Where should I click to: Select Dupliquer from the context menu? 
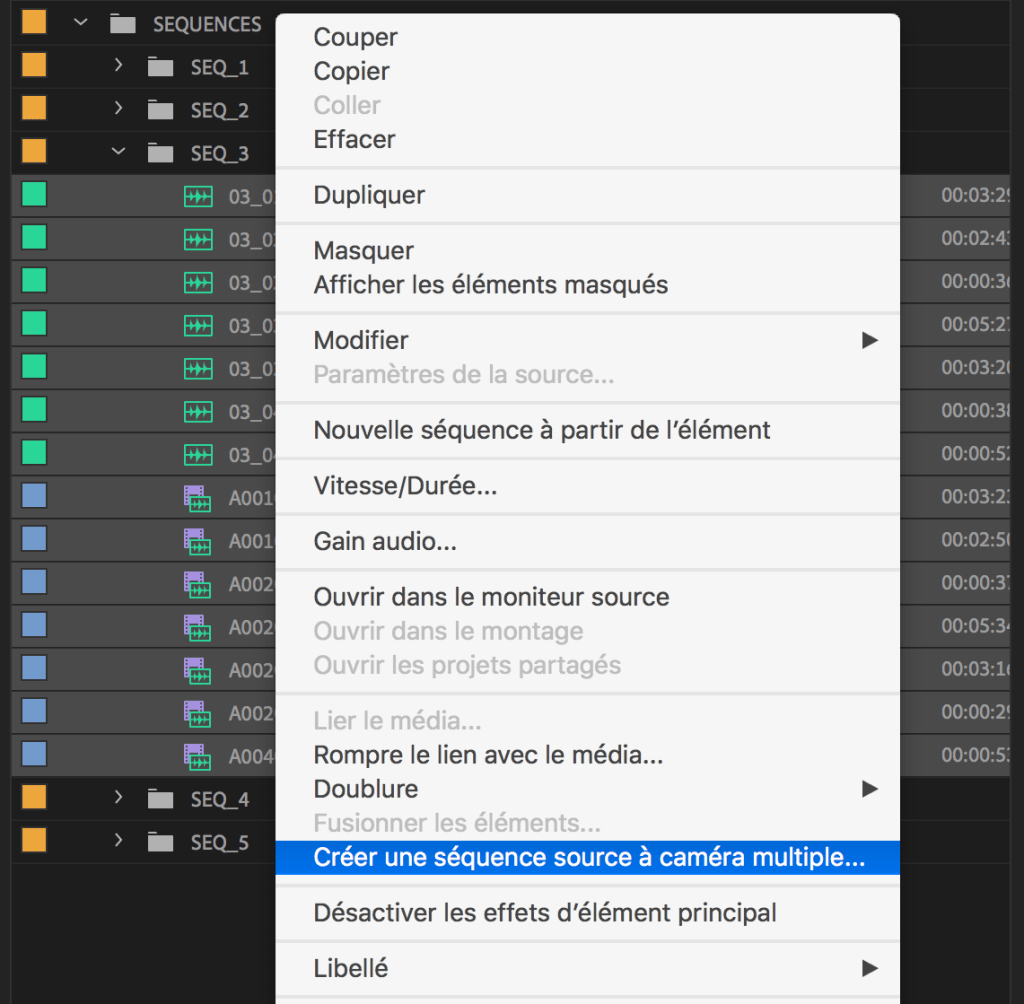[x=369, y=195]
